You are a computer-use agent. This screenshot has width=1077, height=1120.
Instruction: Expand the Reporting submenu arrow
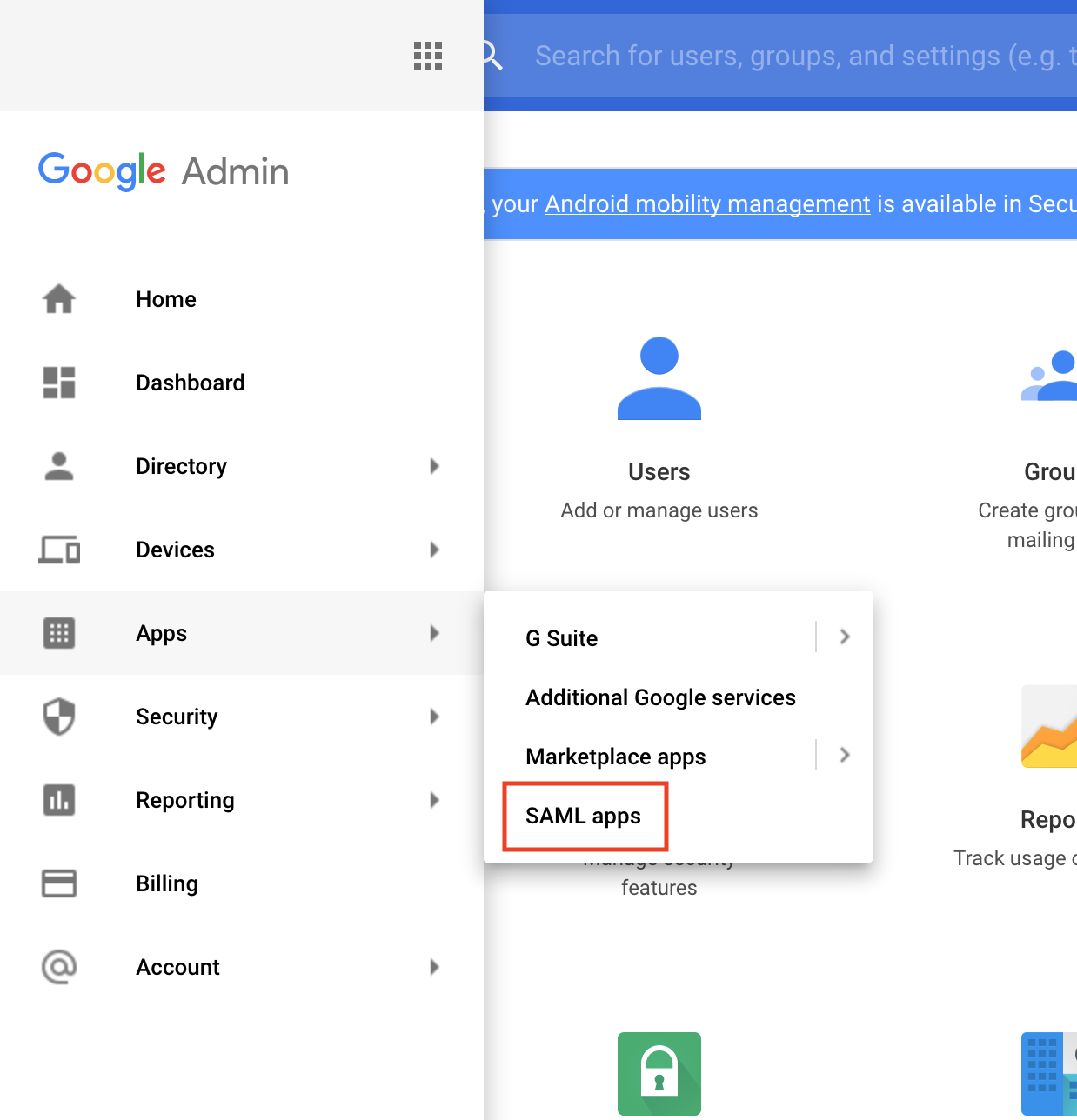[435, 800]
